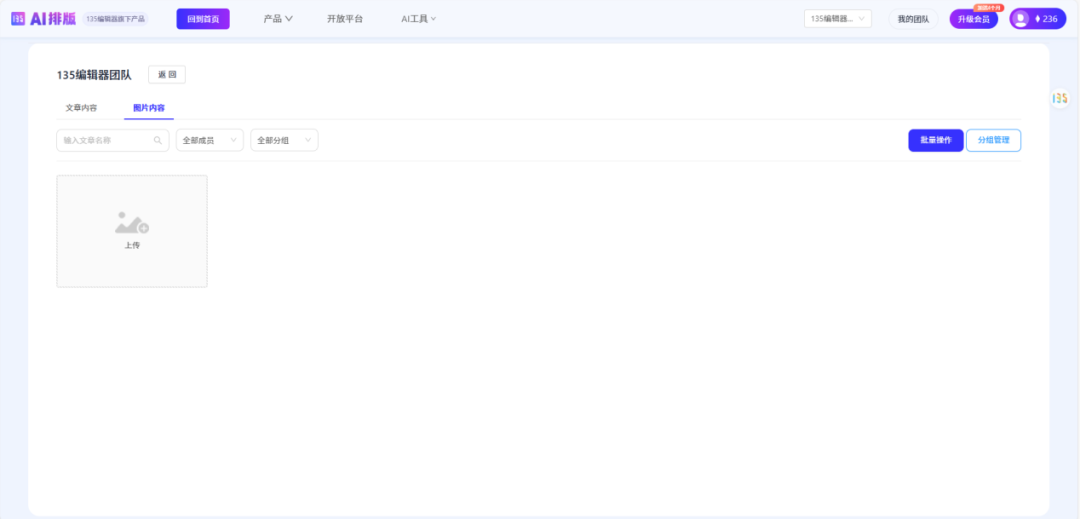Image resolution: width=1080 pixels, height=519 pixels.
Task: Open 开放平台 menu item
Action: pyautogui.click(x=344, y=19)
